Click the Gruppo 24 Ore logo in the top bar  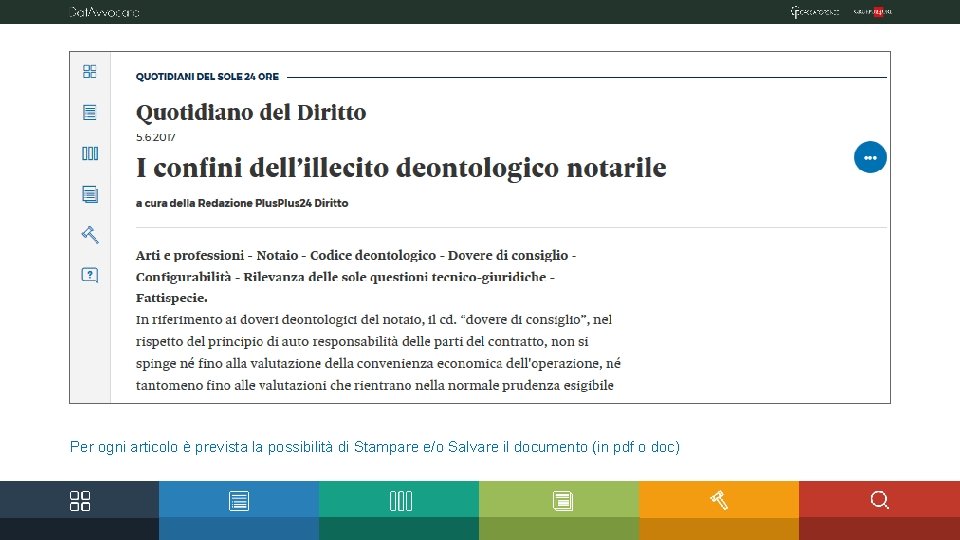click(872, 12)
